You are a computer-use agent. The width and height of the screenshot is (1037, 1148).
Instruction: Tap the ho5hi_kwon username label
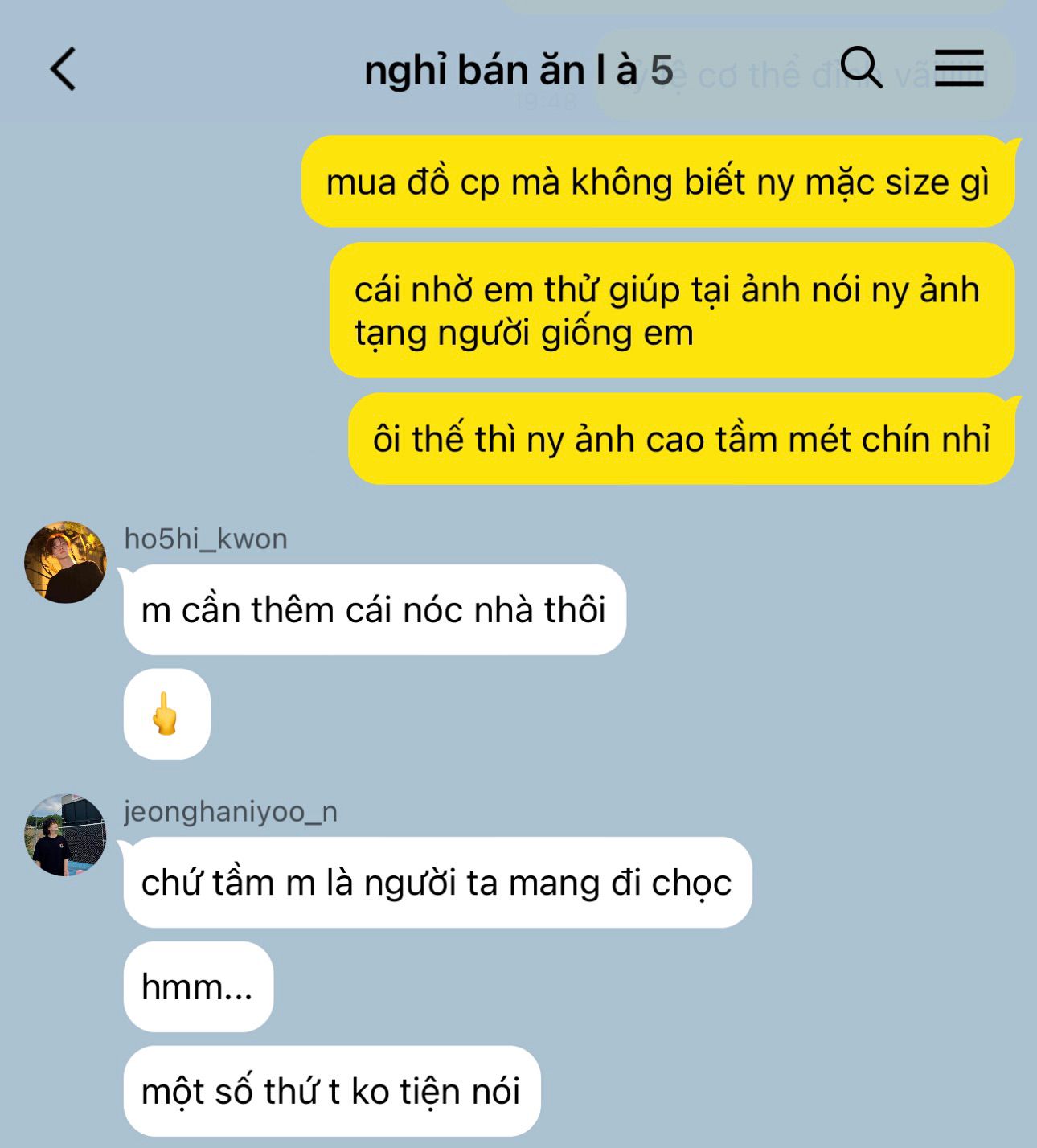(206, 539)
